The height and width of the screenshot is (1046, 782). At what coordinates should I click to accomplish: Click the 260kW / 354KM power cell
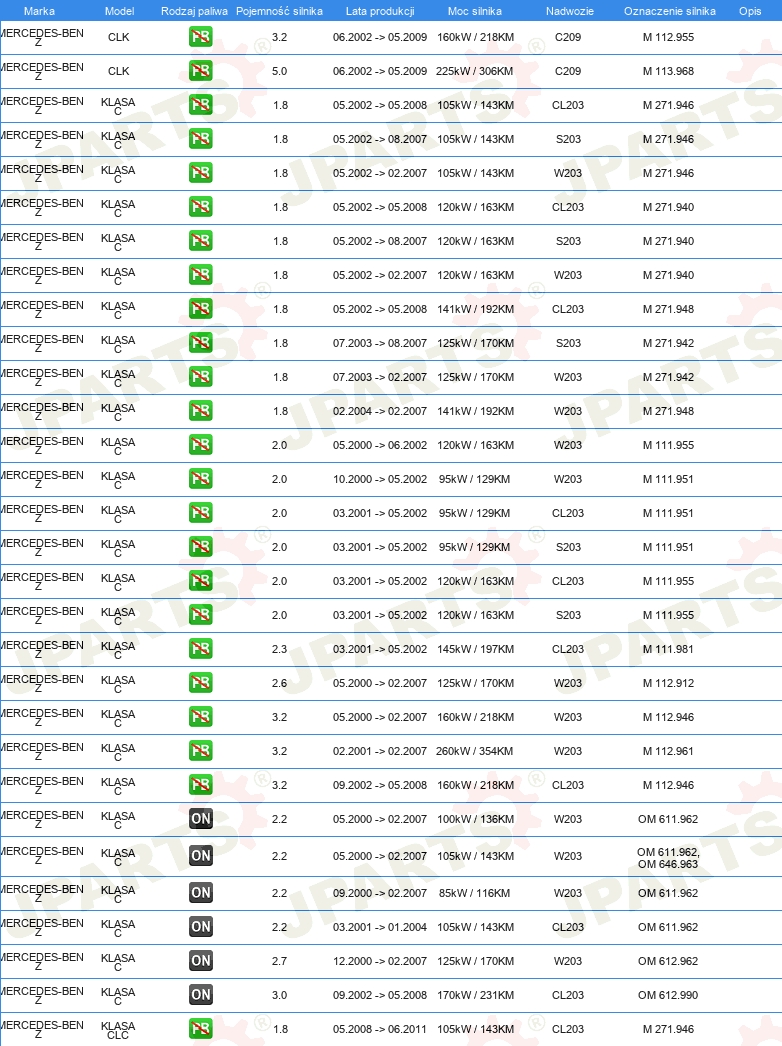[x=474, y=752]
